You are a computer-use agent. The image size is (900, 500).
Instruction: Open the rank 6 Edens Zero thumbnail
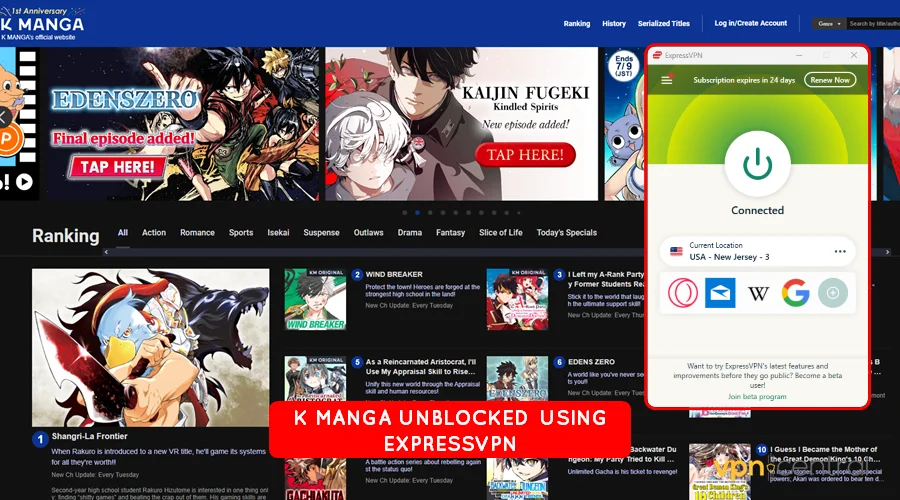coord(517,378)
